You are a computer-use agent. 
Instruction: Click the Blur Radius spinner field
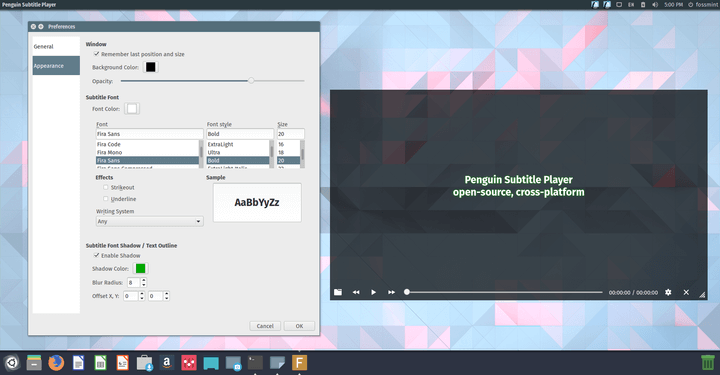click(134, 283)
